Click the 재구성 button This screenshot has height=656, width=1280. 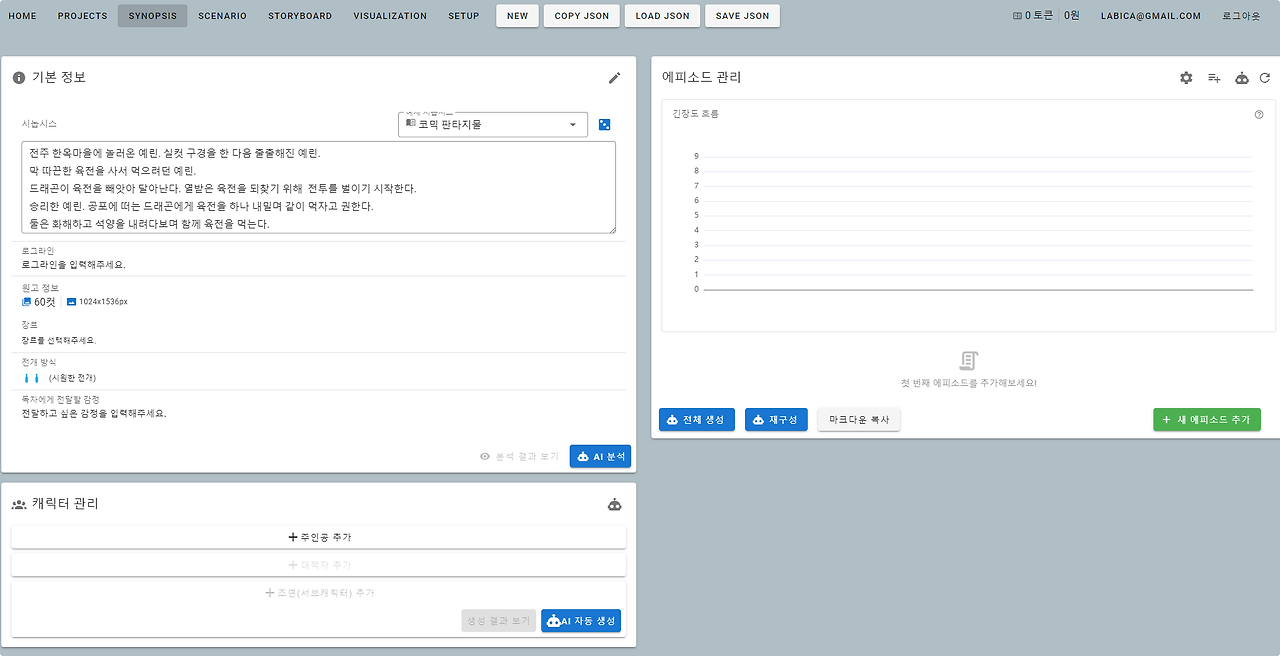click(x=776, y=420)
